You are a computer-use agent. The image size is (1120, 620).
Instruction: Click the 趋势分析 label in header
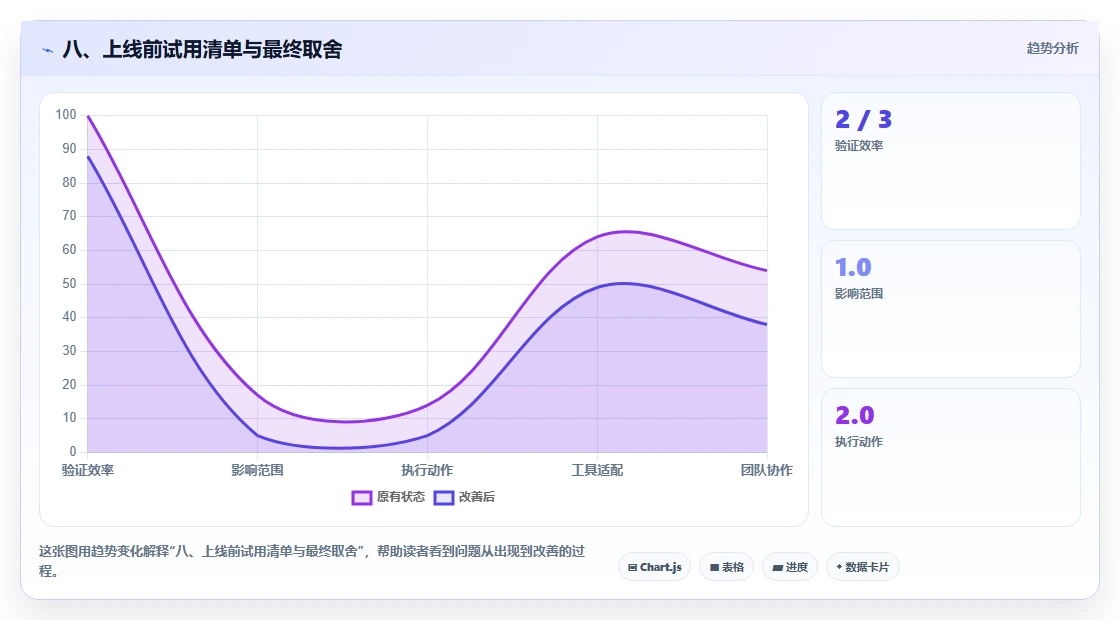[1052, 49]
